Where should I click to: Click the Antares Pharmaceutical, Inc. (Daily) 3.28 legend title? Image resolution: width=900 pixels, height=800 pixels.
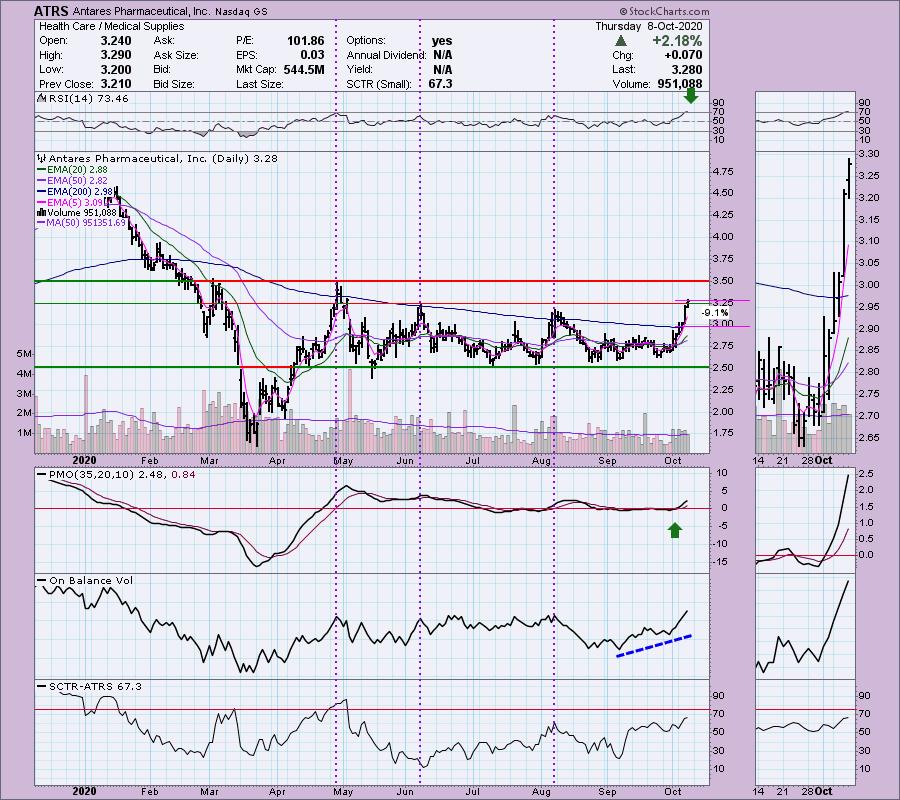click(x=163, y=158)
